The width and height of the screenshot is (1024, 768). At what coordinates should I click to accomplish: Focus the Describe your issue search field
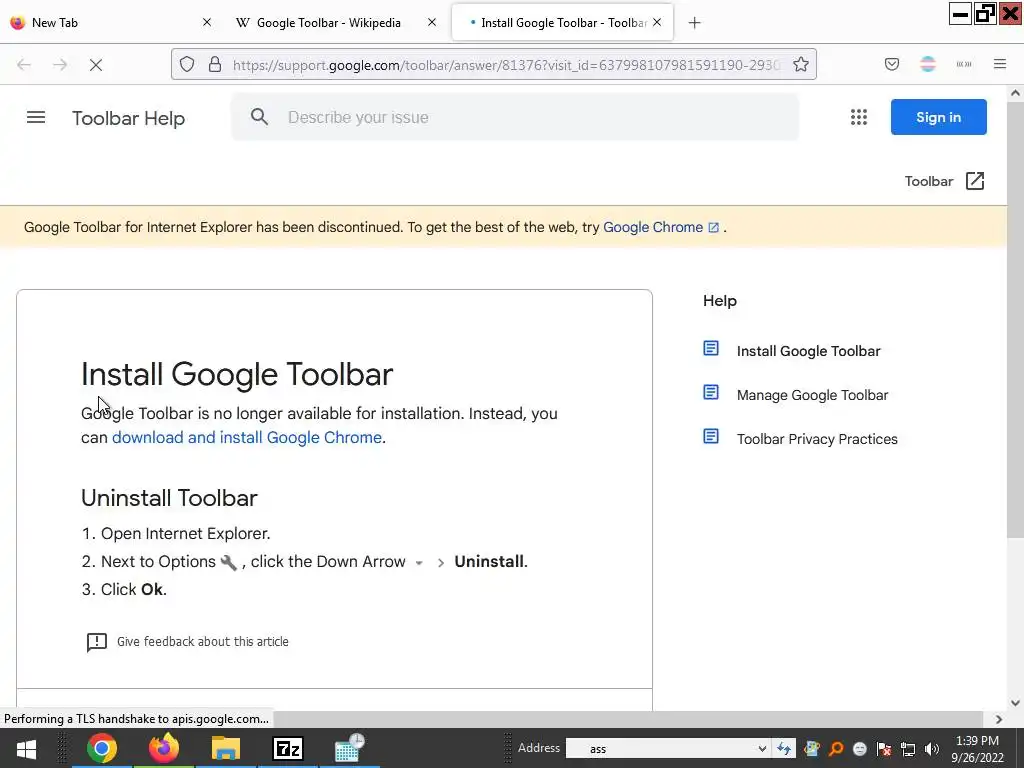(x=515, y=117)
